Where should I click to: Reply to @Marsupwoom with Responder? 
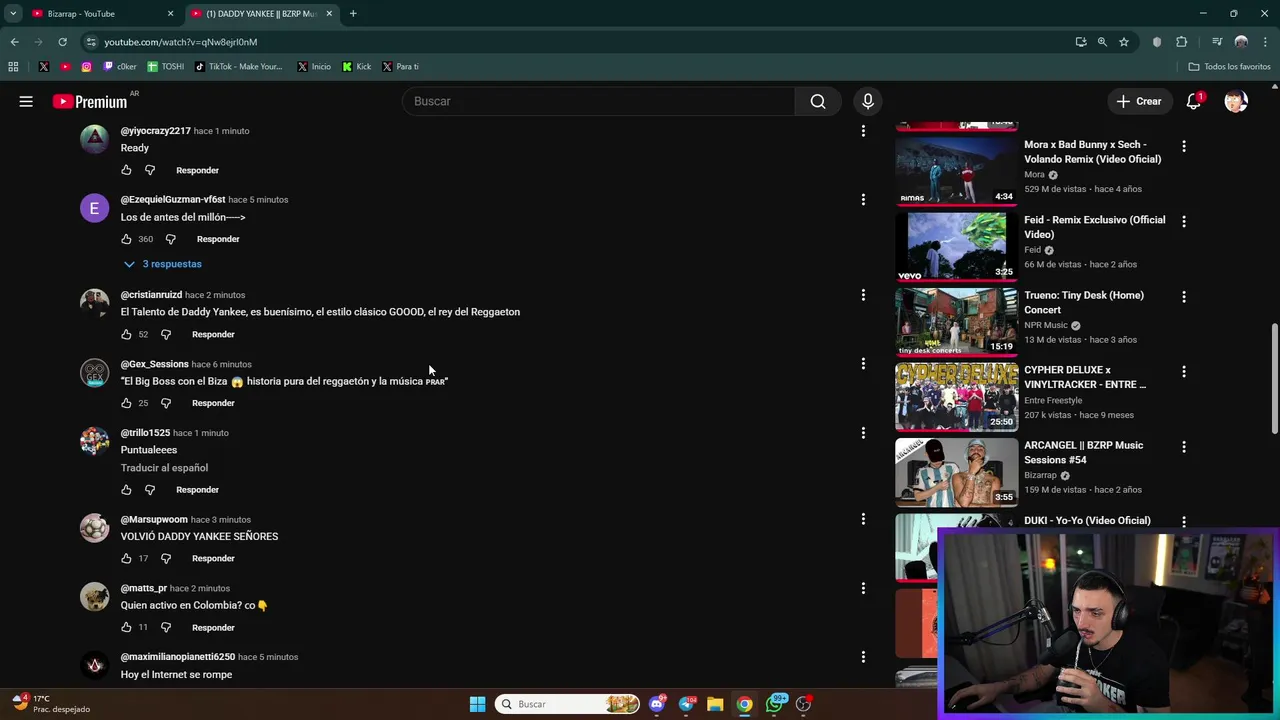(213, 558)
